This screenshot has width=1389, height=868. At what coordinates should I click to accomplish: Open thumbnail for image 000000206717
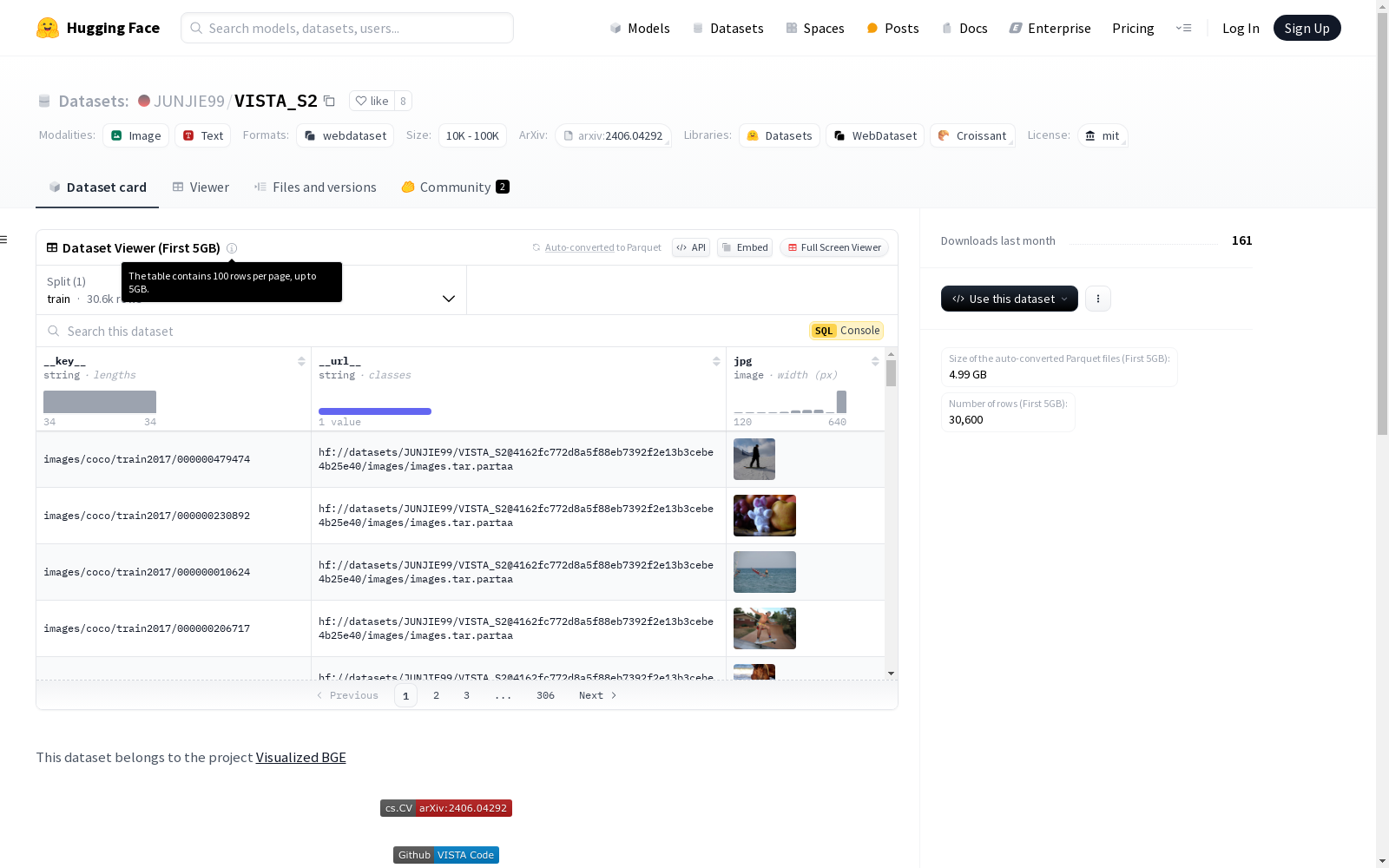[x=765, y=628]
